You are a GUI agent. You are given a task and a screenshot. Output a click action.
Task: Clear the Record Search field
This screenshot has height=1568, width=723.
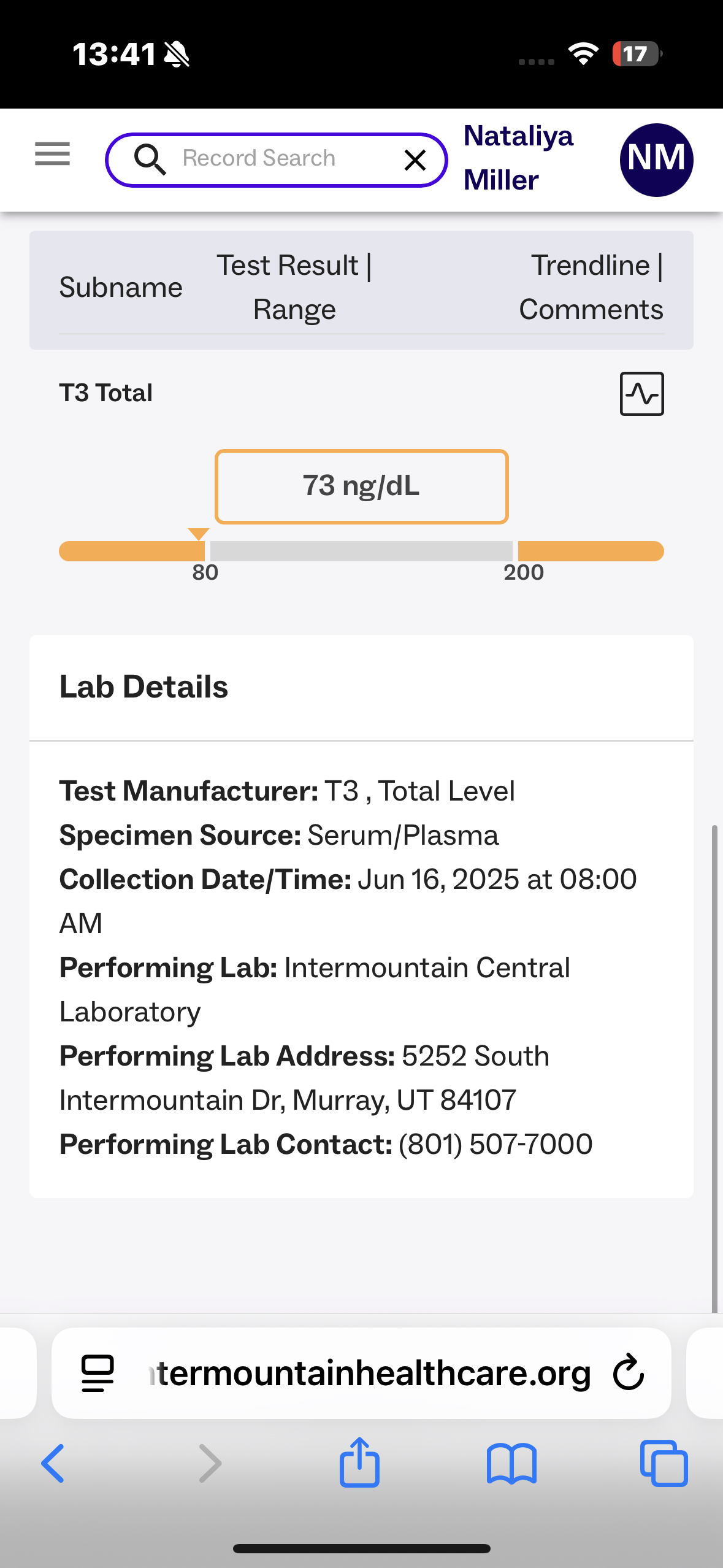click(415, 160)
